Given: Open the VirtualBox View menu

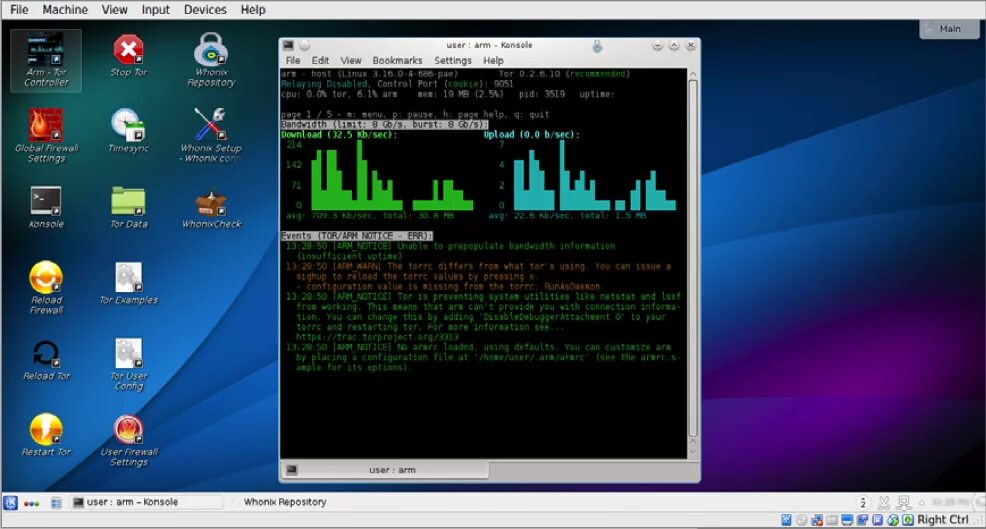Looking at the screenshot, I should point(114,9).
